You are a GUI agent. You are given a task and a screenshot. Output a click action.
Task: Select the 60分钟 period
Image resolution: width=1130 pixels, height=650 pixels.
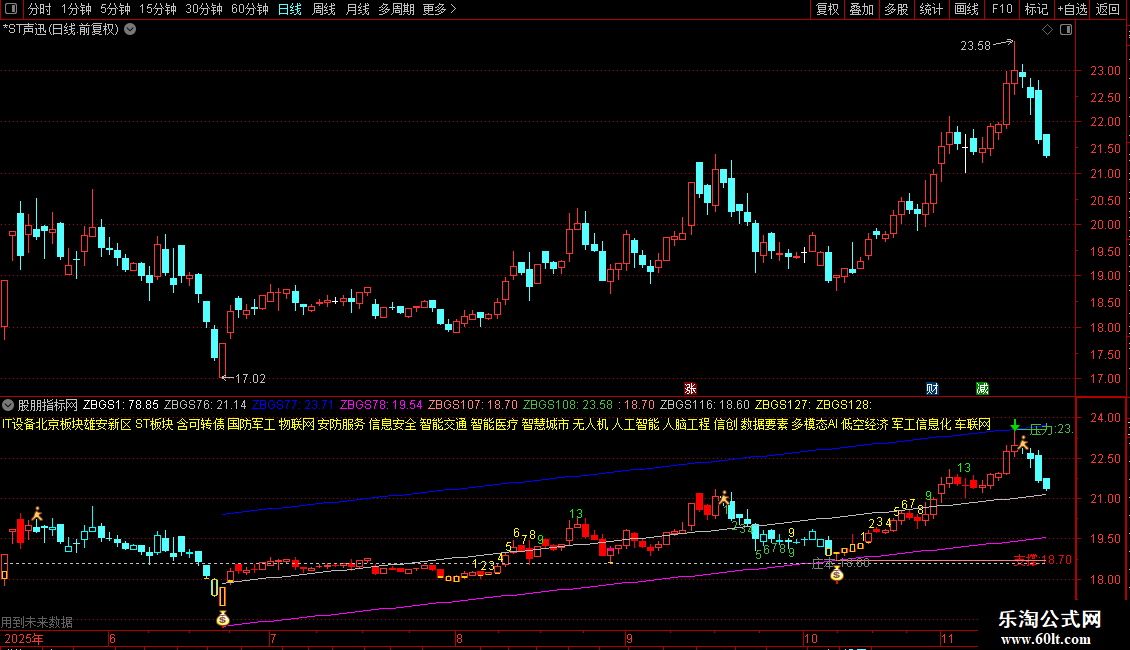click(250, 9)
